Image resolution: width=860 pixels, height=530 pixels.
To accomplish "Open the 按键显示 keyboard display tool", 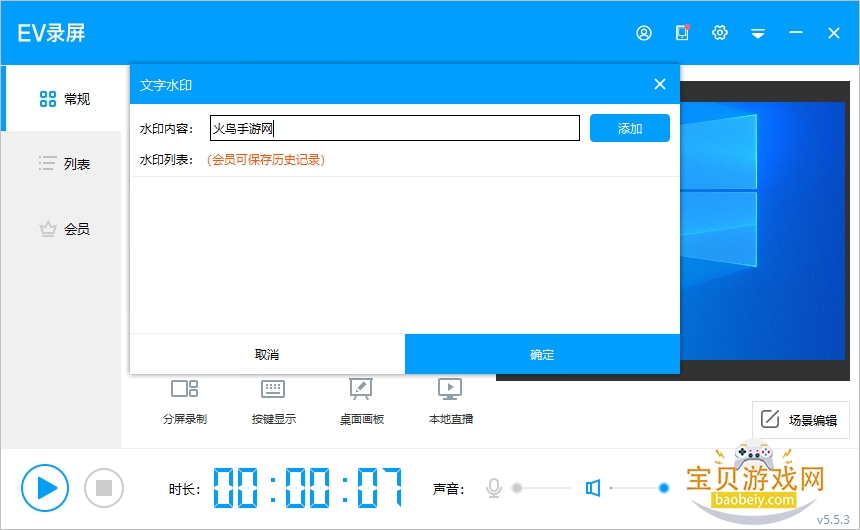I will coord(273,402).
